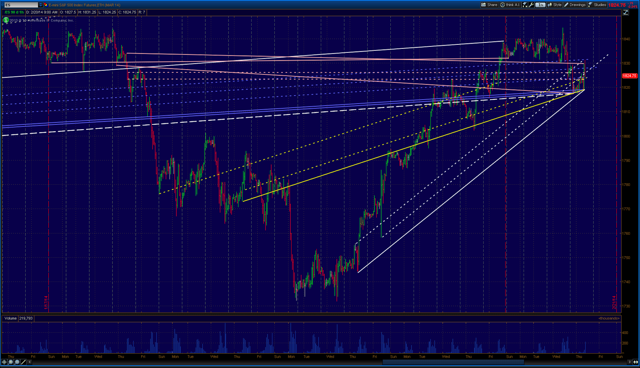Image resolution: width=640 pixels, height=368 pixels.
Task: Open the timeframe aggregation selector
Action: point(540,5)
